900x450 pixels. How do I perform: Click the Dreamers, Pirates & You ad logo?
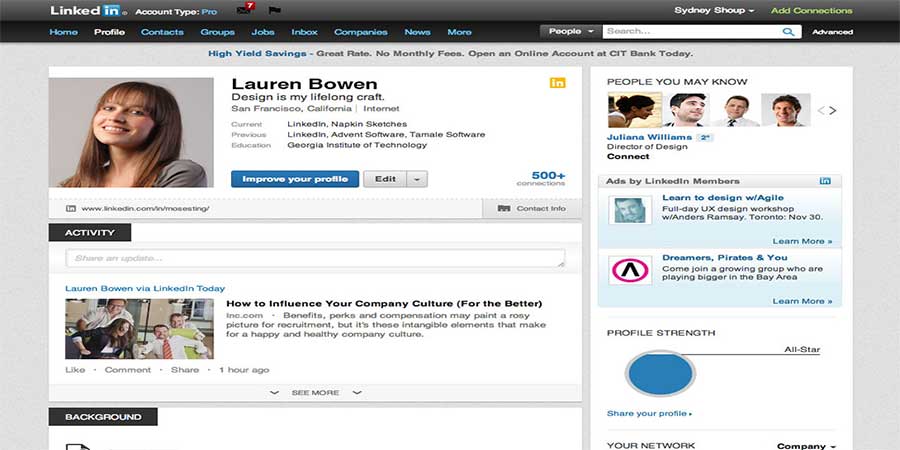click(x=630, y=270)
